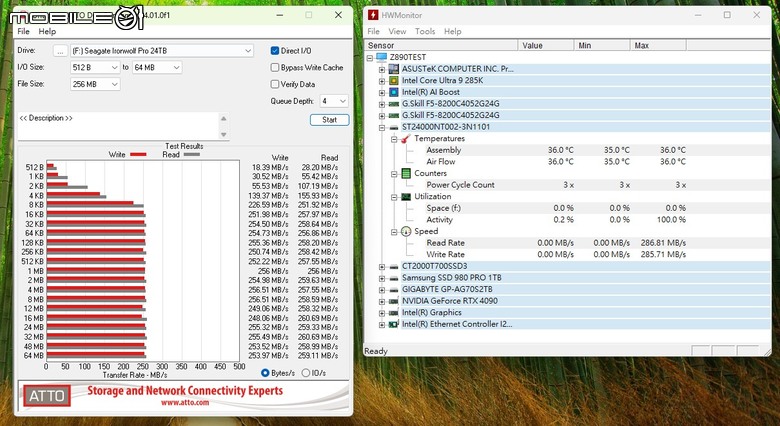Expand the Intel Core Ultra 9 285K node

pos(382,81)
